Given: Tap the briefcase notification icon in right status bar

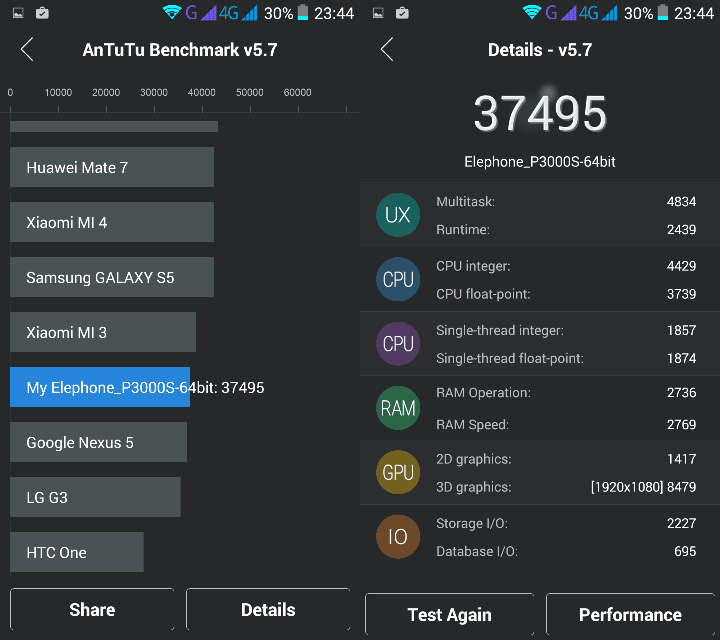Looking at the screenshot, I should coord(402,13).
